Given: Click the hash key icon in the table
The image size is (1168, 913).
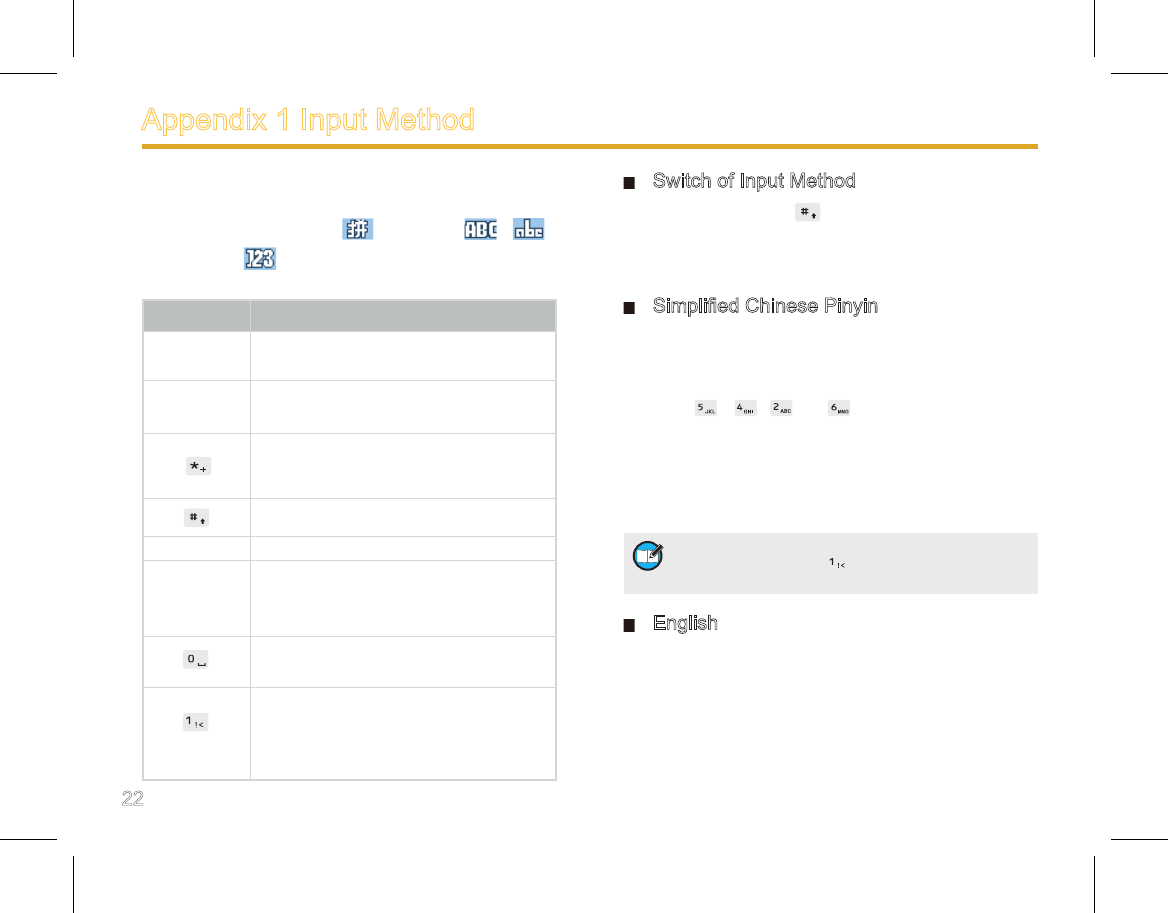Looking at the screenshot, I should coord(197,517).
